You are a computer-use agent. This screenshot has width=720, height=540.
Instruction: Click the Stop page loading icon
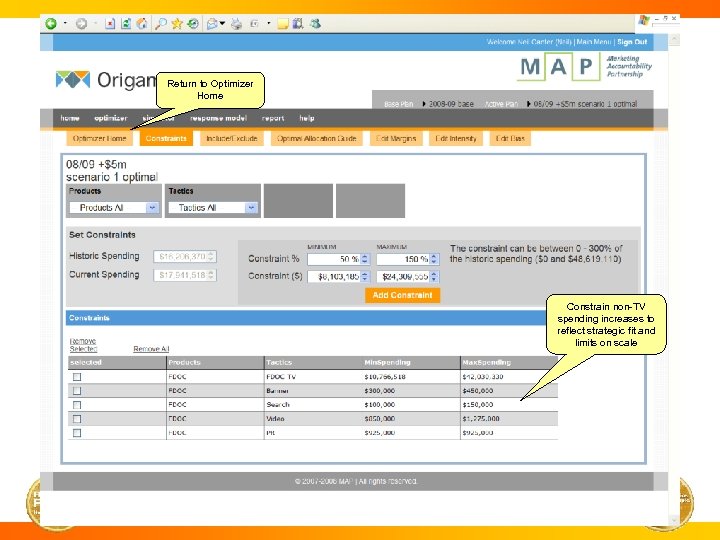(x=110, y=23)
